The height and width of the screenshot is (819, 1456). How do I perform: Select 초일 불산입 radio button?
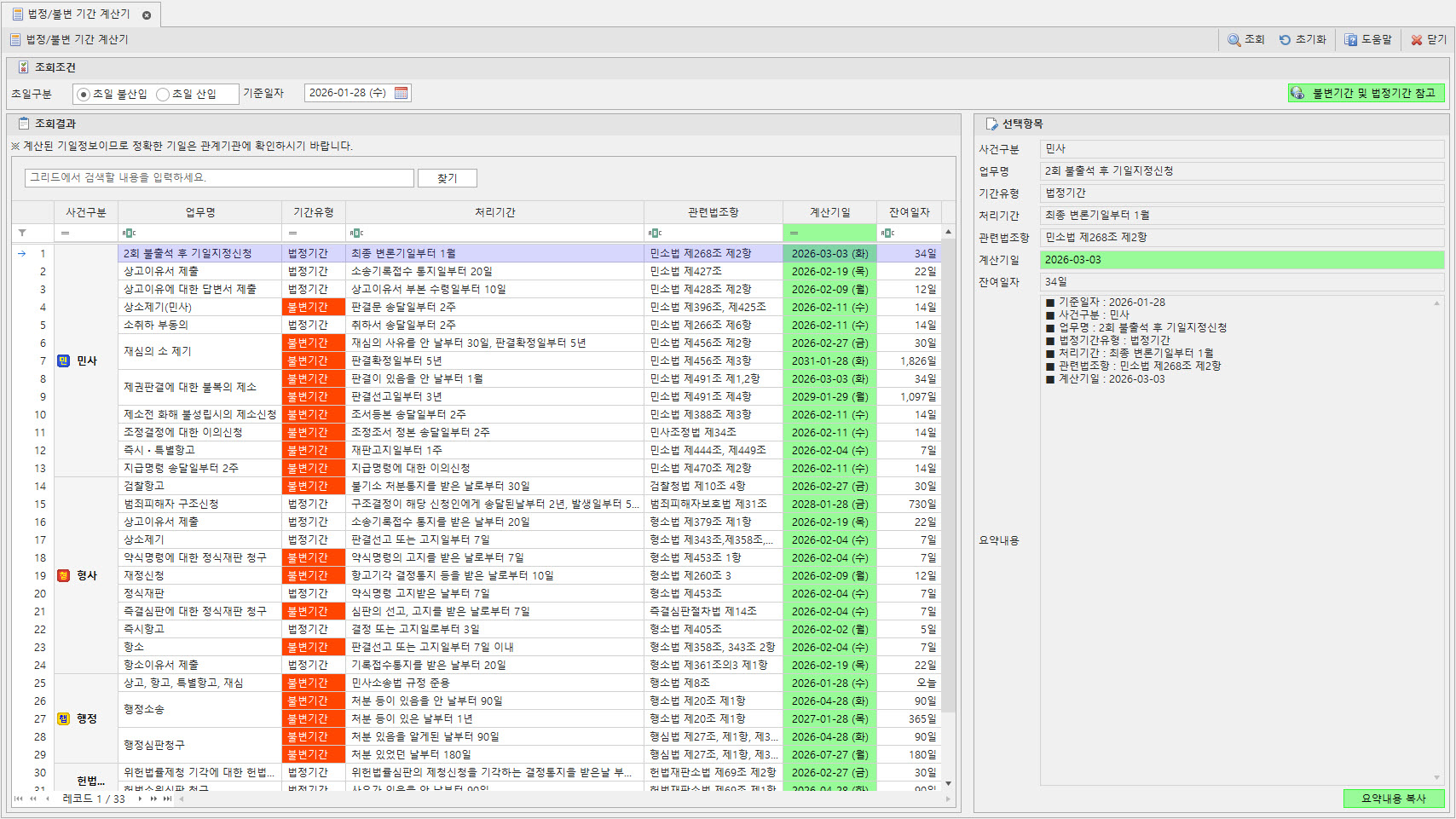coord(84,95)
